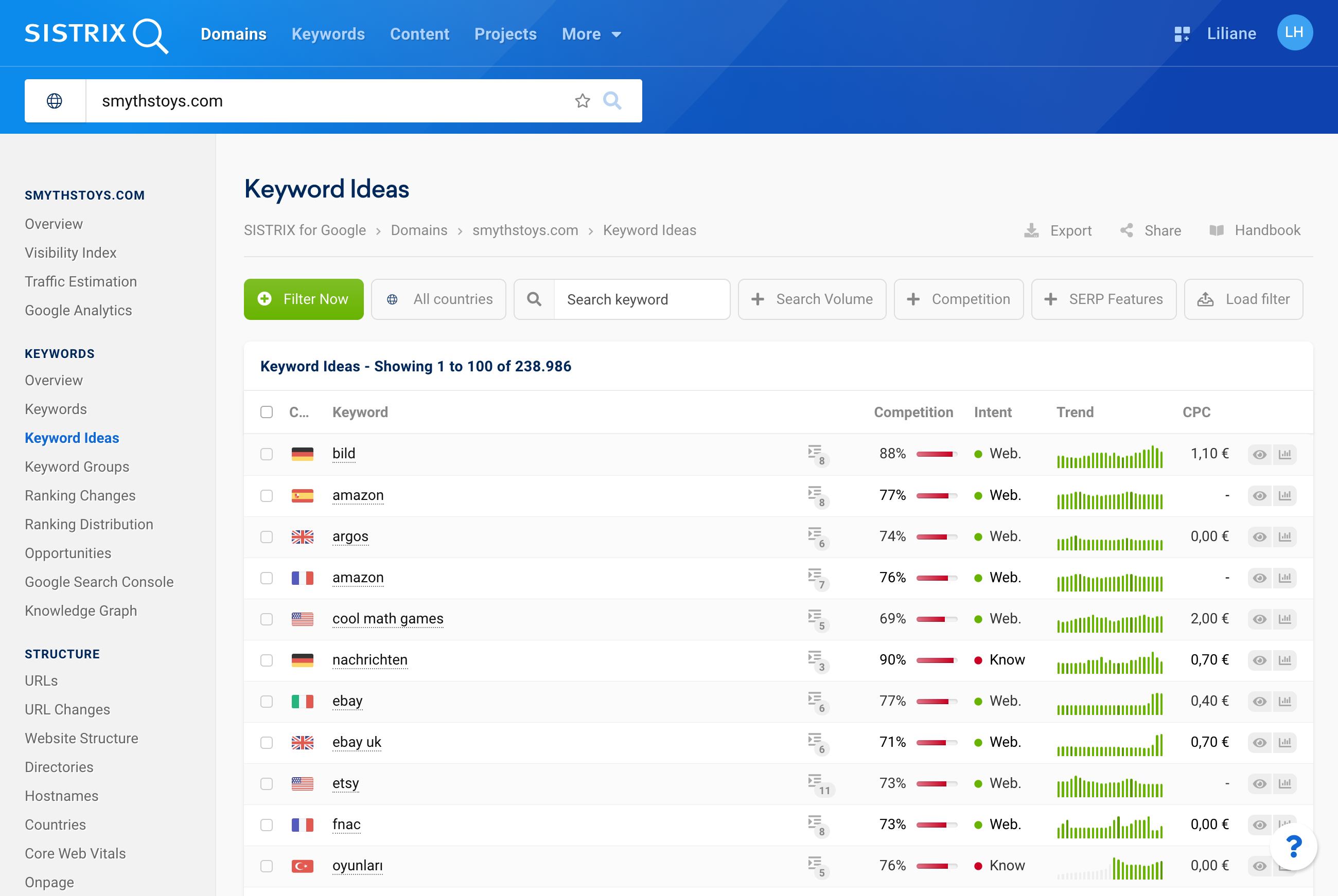
Task: Click the Export download icon
Action: coord(1031,230)
